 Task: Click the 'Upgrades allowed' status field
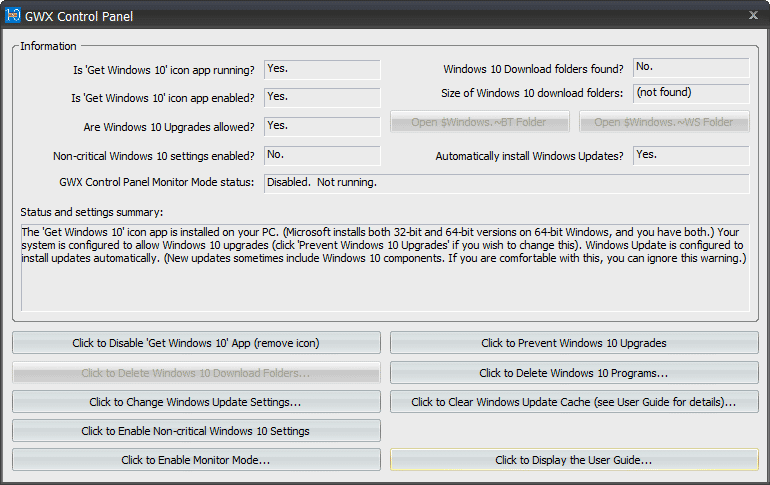(322, 126)
